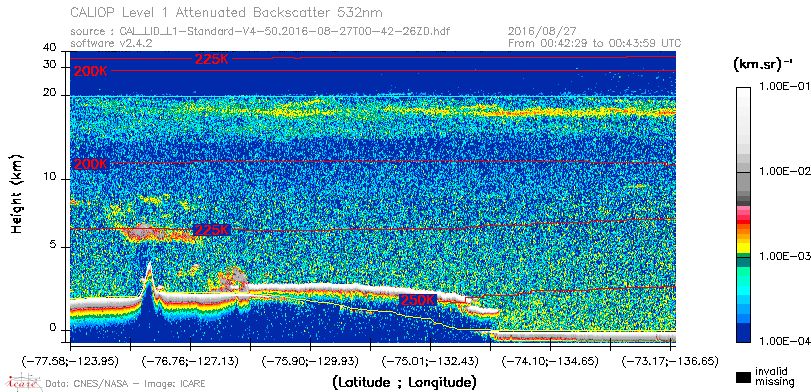This screenshot has height=392, width=811.
Task: Click height axis tick label '10'
Action: pos(50,177)
